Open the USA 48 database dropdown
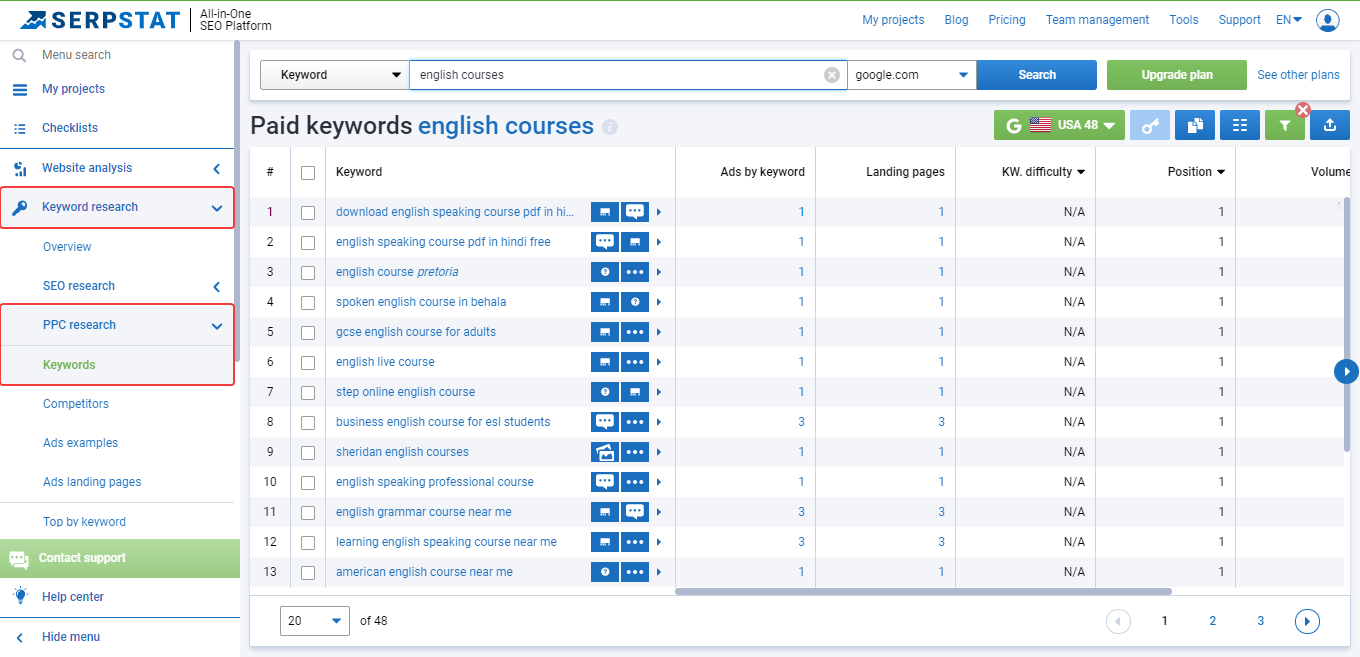Viewport: 1360px width, 657px height. (1060, 125)
